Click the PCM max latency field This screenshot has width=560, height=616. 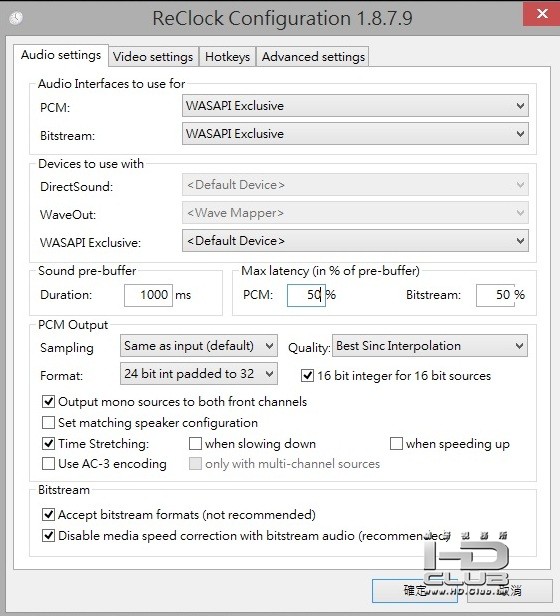[306, 295]
